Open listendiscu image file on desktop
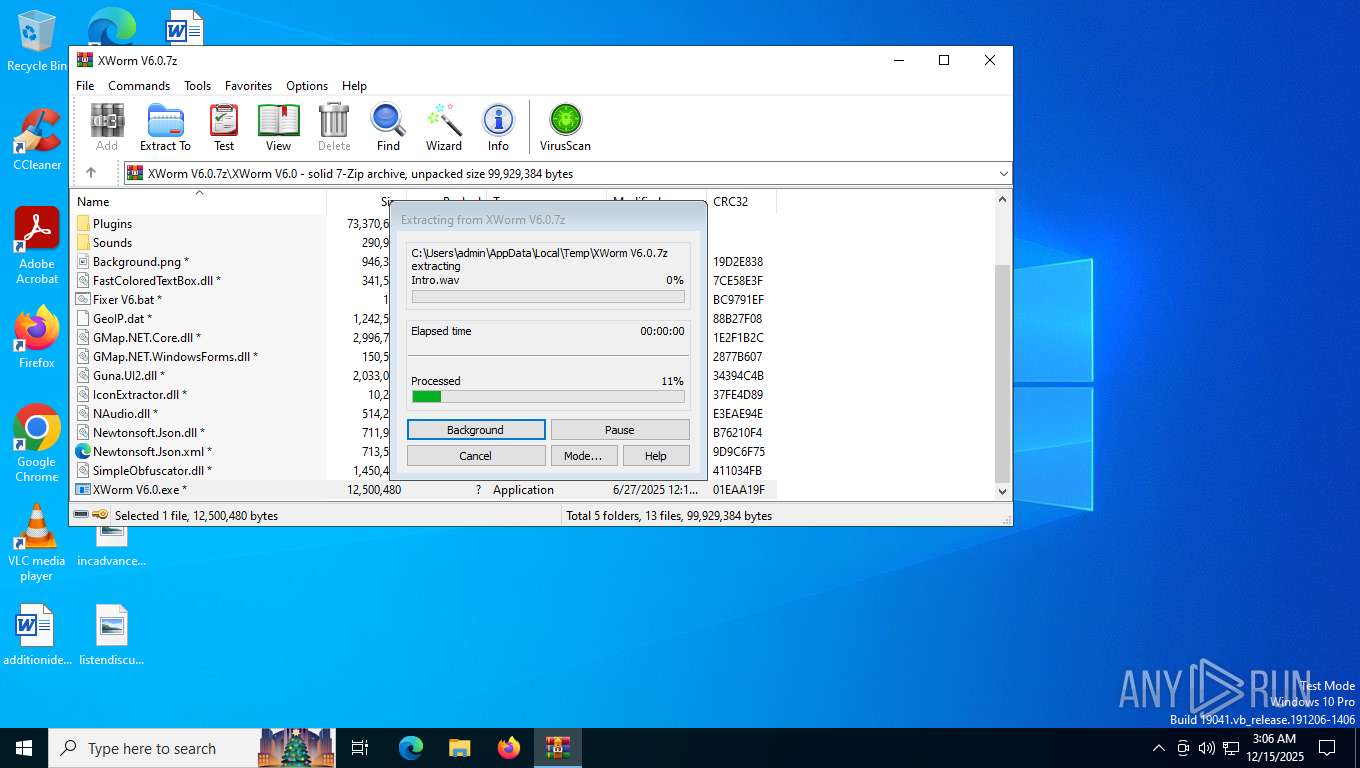 pos(112,635)
